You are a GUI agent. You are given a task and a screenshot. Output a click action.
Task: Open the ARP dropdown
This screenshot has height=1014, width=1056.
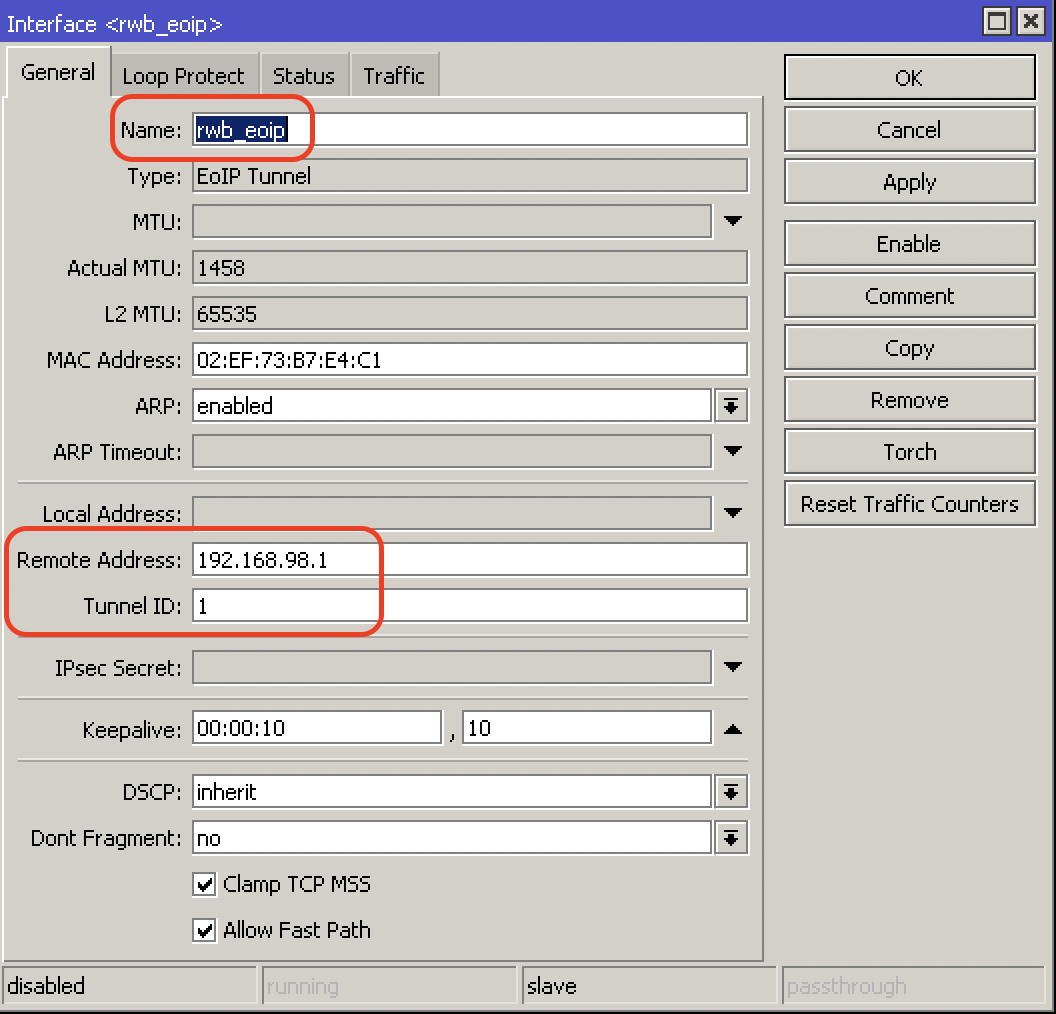pos(732,406)
